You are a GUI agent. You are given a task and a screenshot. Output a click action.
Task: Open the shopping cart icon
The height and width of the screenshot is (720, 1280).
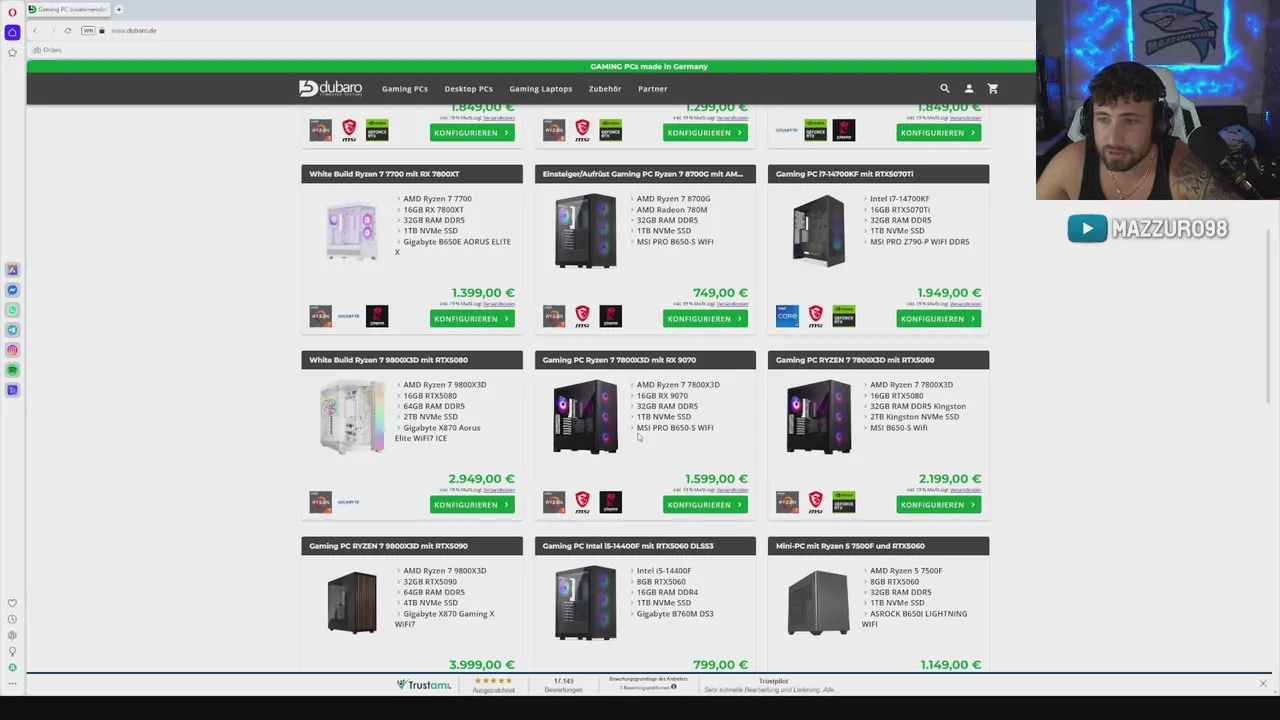992,88
